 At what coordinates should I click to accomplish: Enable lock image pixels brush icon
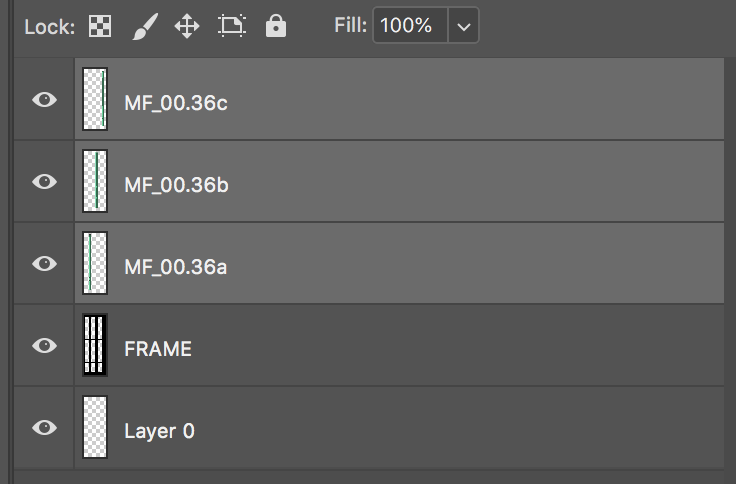[145, 26]
